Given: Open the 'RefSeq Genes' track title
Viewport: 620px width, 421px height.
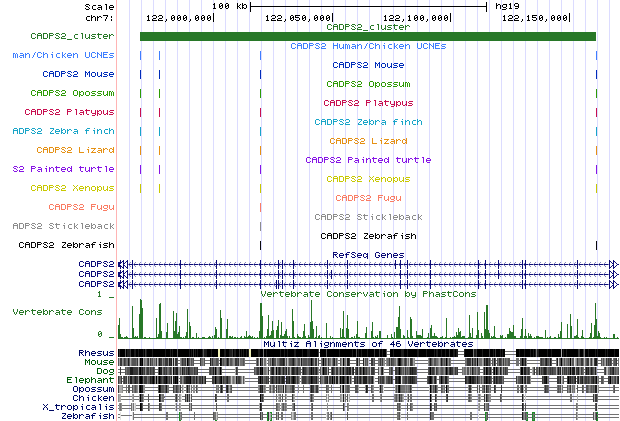Looking at the screenshot, I should click(368, 256).
